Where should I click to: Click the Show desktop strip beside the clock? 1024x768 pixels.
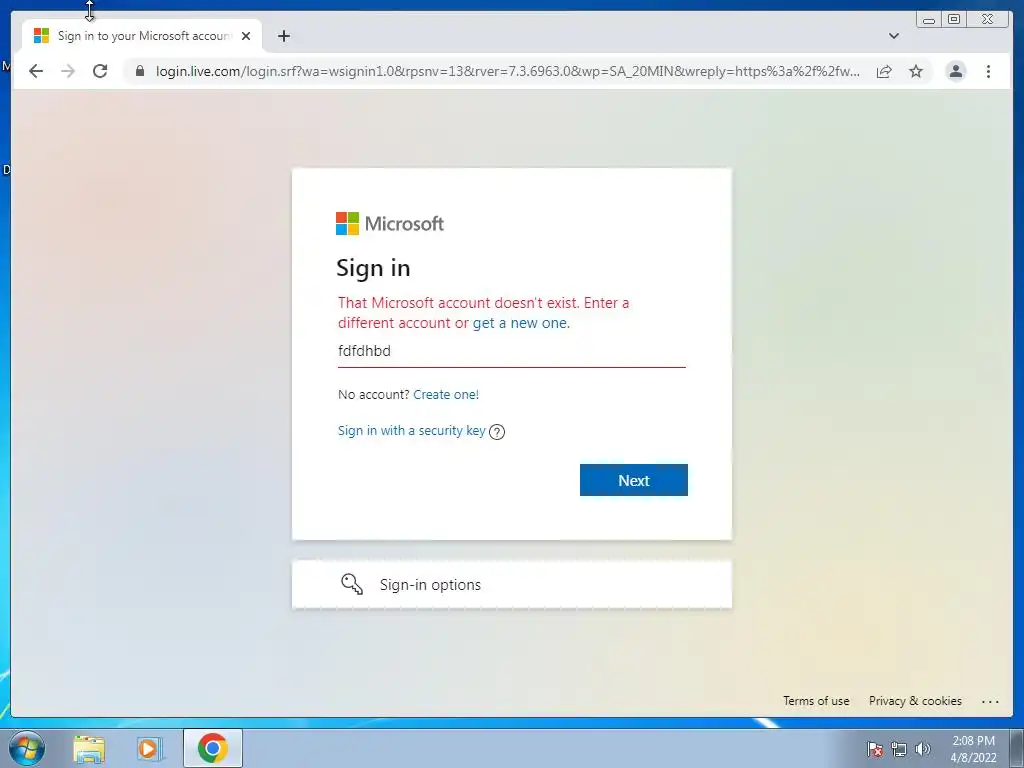[x=1017, y=748]
